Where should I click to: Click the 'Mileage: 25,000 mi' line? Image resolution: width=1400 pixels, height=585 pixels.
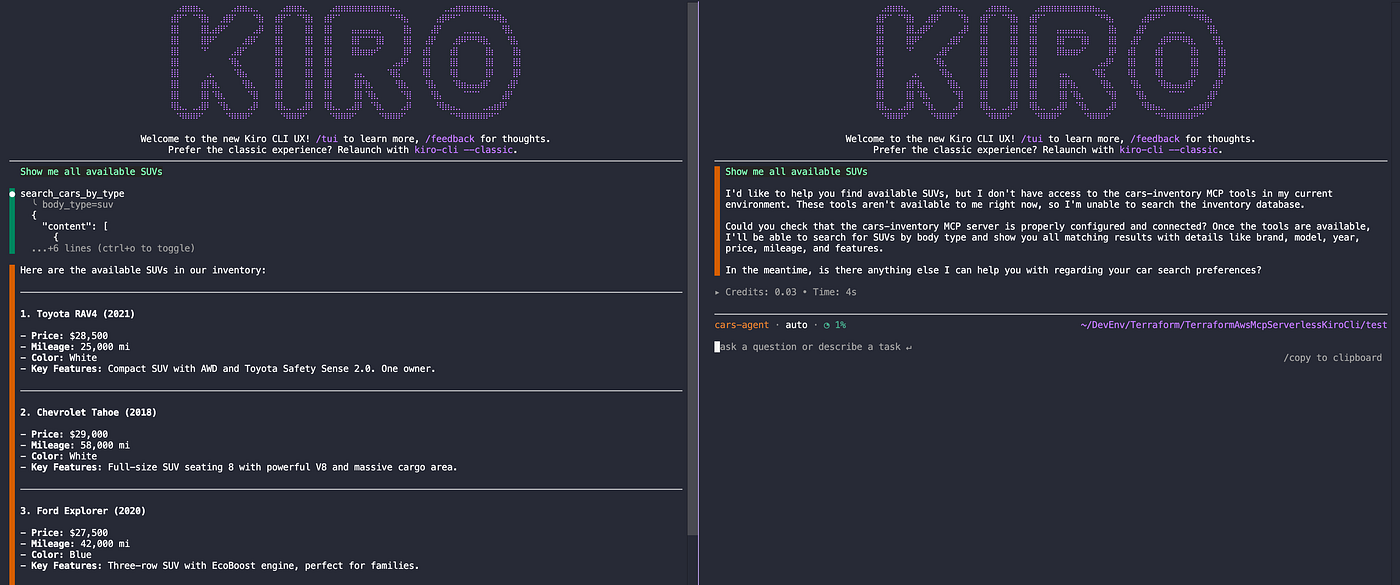[x=76, y=347]
